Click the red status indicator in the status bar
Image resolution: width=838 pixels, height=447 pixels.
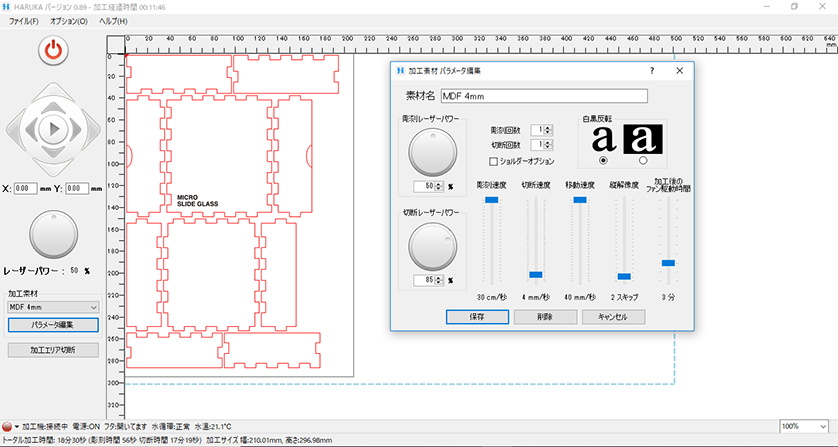pos(7,426)
